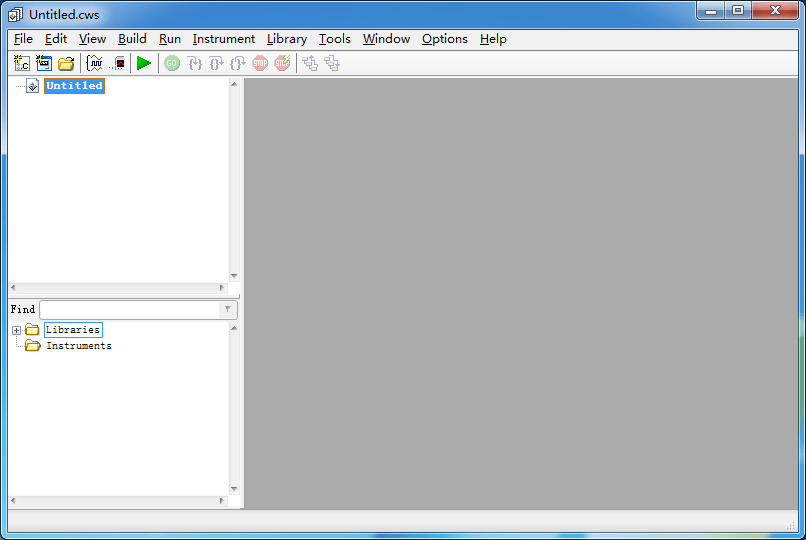The width and height of the screenshot is (806, 540).
Task: Expand the Libraries tree node
Action: tap(16, 330)
